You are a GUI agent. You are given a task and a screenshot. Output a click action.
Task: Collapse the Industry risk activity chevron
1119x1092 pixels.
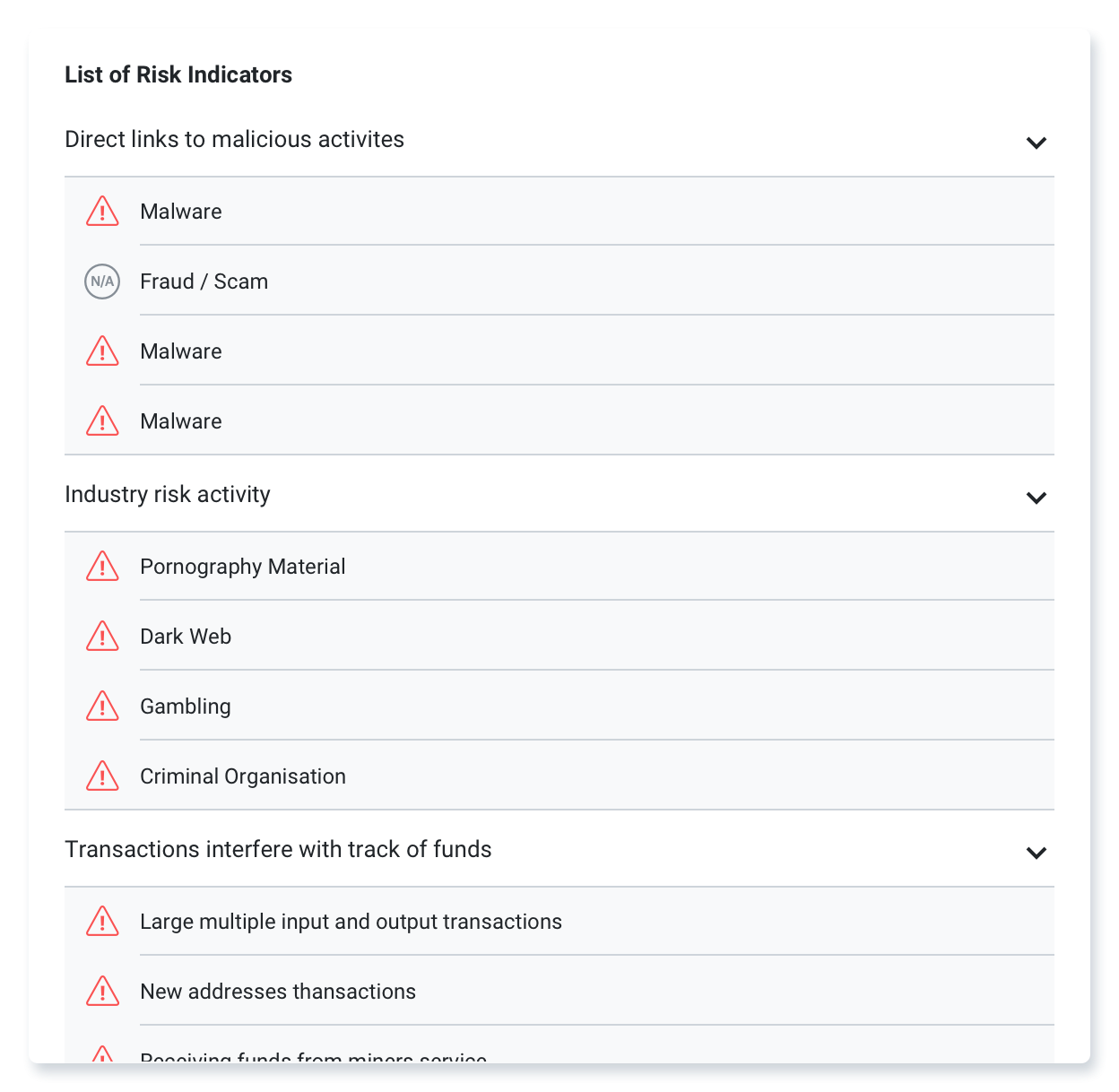pos(1037,498)
